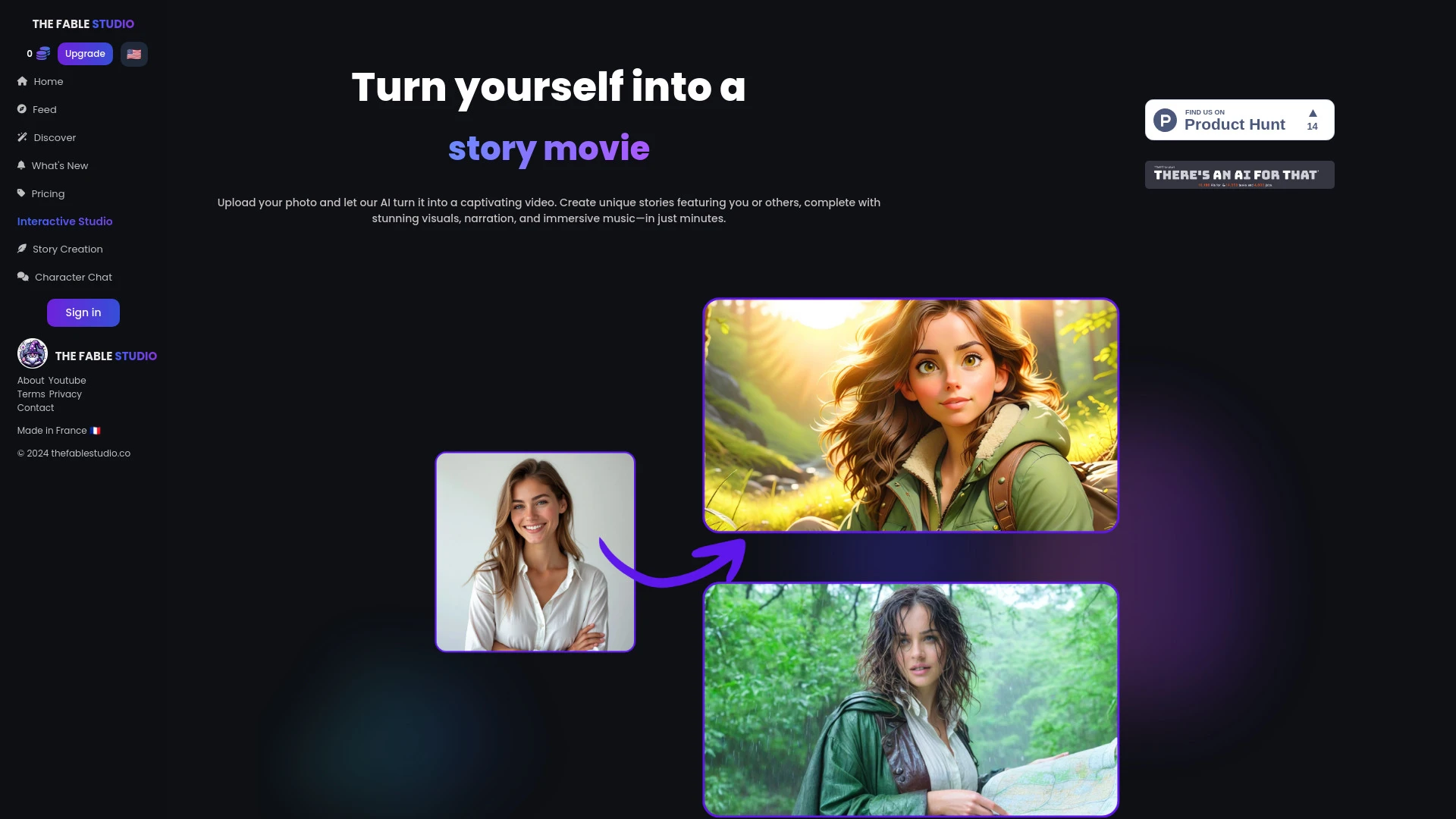This screenshot has width=1456, height=819.
Task: Select the About footer menu item
Action: (x=30, y=380)
